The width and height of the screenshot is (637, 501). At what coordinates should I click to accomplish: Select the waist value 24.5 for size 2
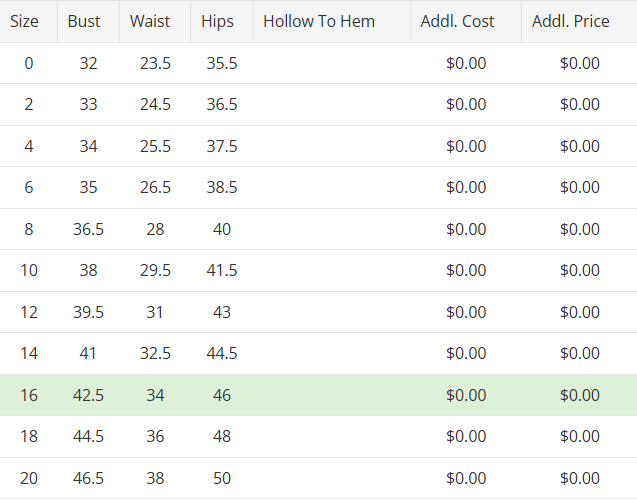[155, 104]
